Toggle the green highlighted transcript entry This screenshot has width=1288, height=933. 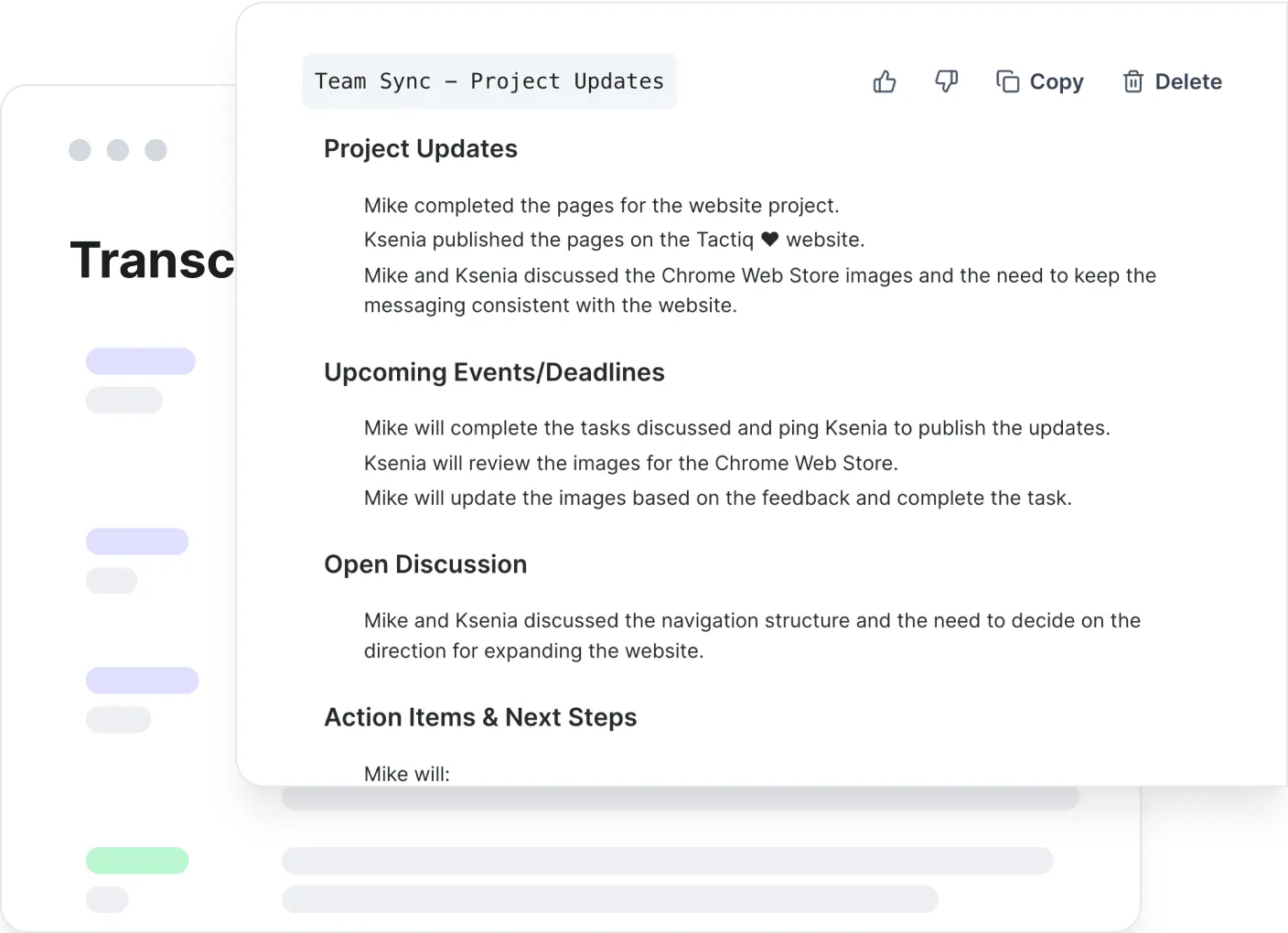(x=137, y=860)
